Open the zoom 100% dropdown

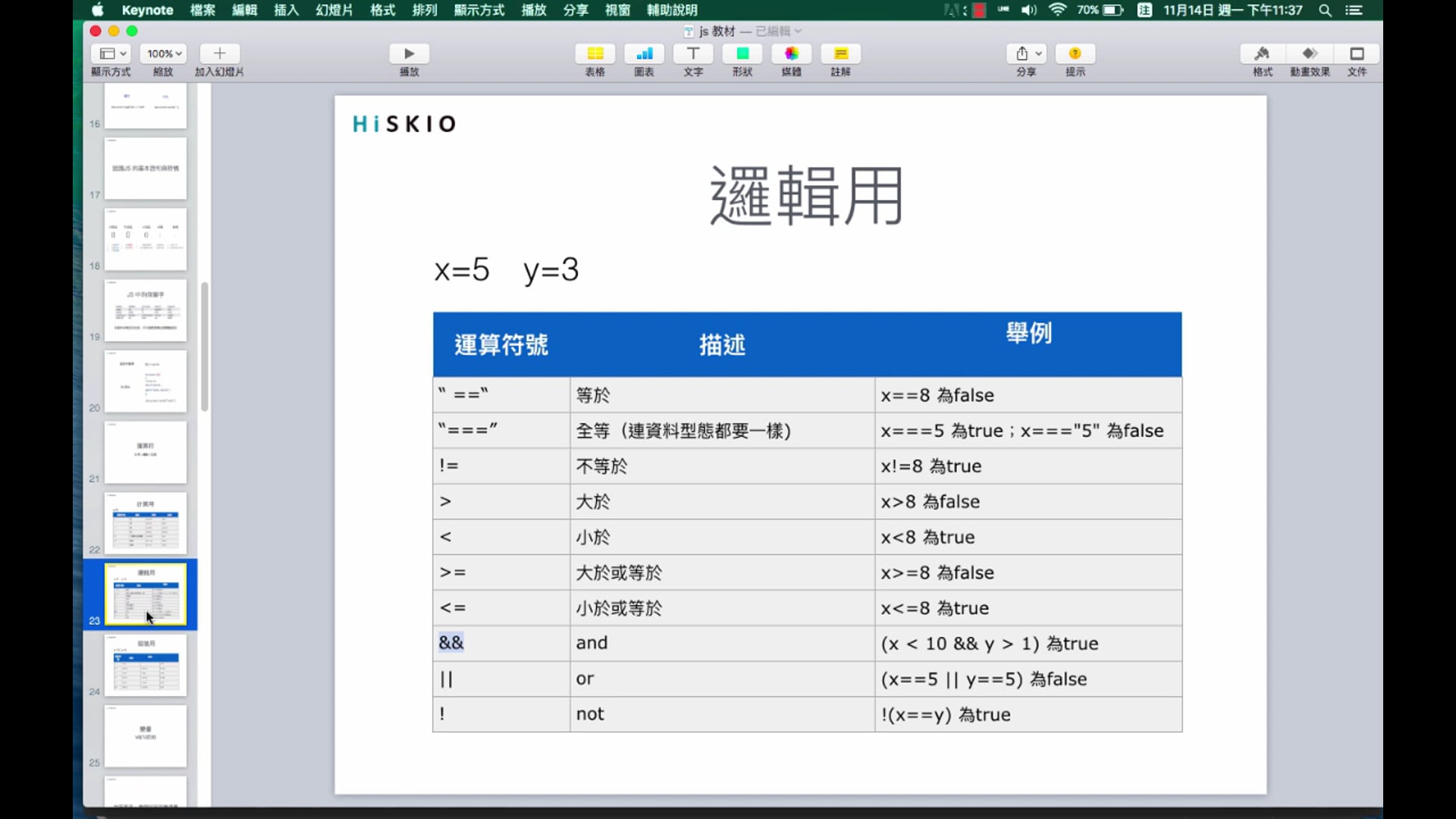[x=164, y=54]
